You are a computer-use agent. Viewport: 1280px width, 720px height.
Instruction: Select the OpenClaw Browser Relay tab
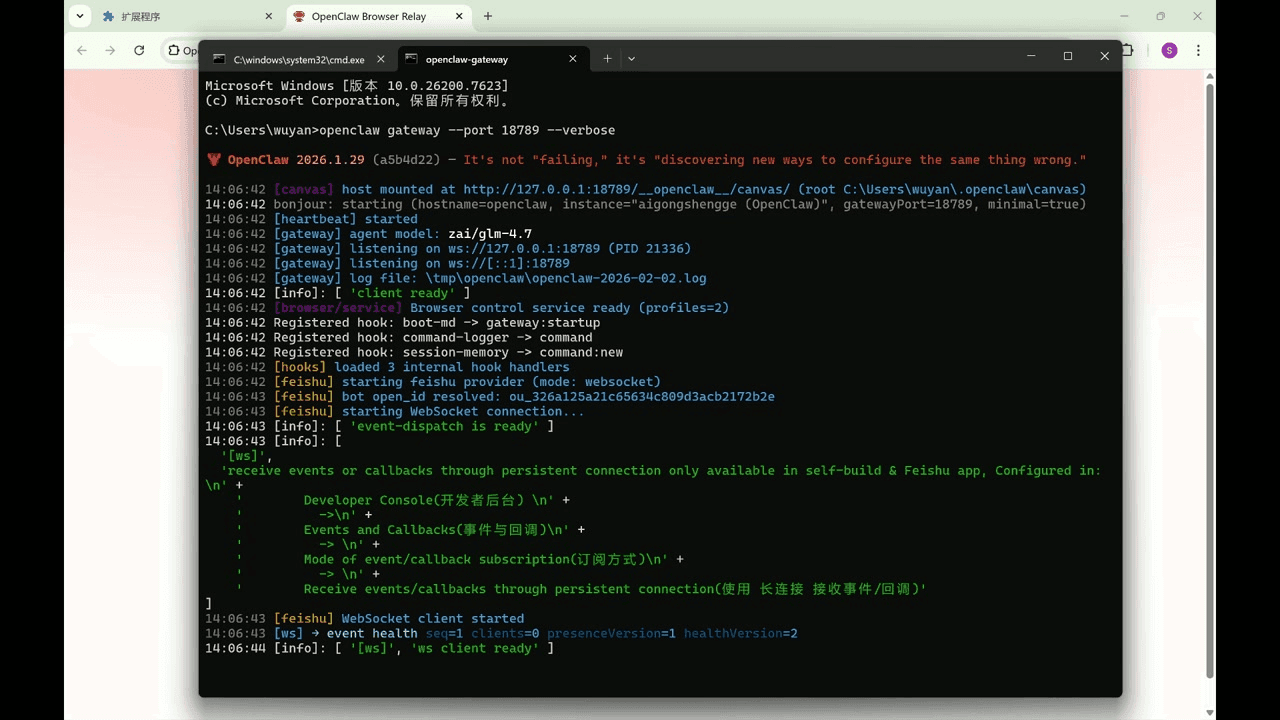pyautogui.click(x=370, y=17)
